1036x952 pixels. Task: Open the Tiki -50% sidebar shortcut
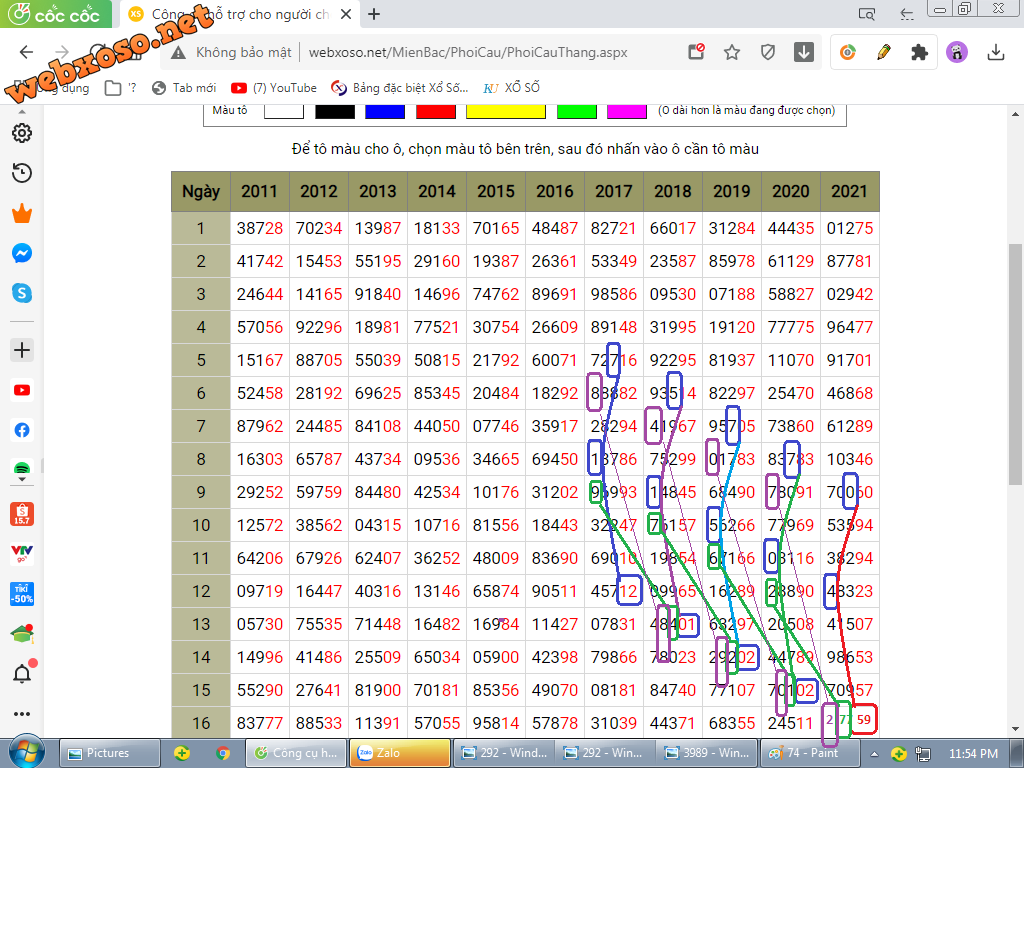(x=22, y=594)
